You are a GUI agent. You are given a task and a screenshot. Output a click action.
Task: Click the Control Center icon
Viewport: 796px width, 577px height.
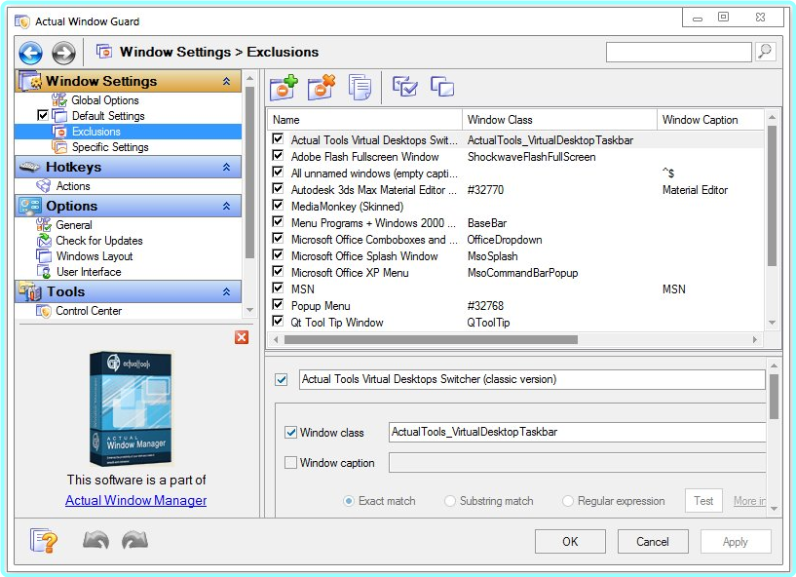44,311
